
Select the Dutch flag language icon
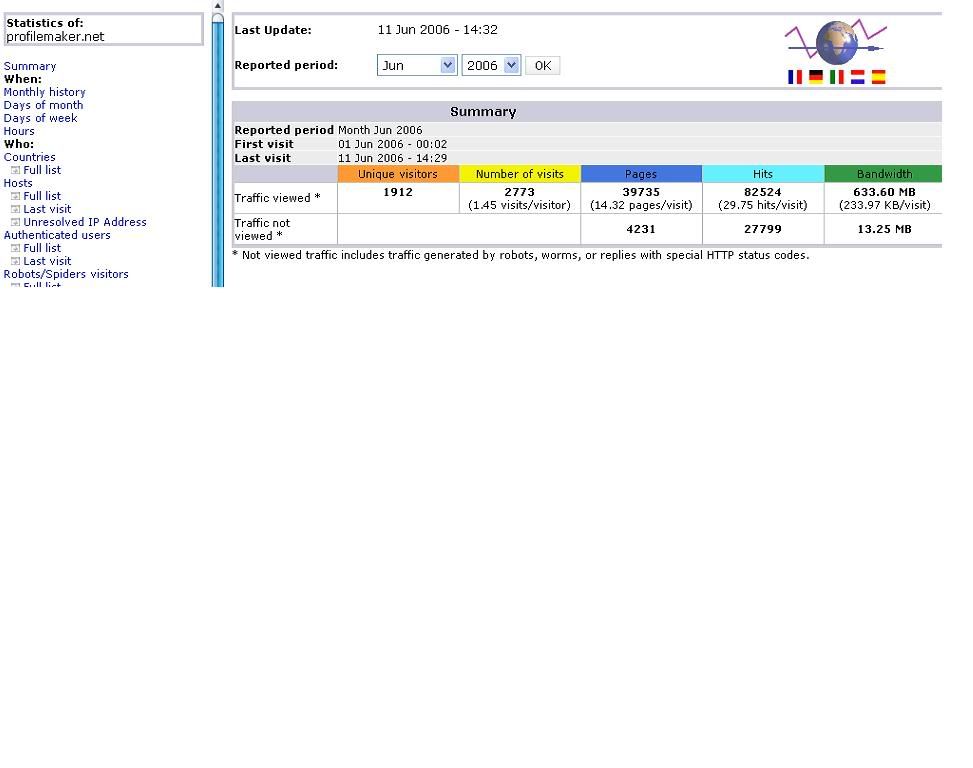pos(858,77)
